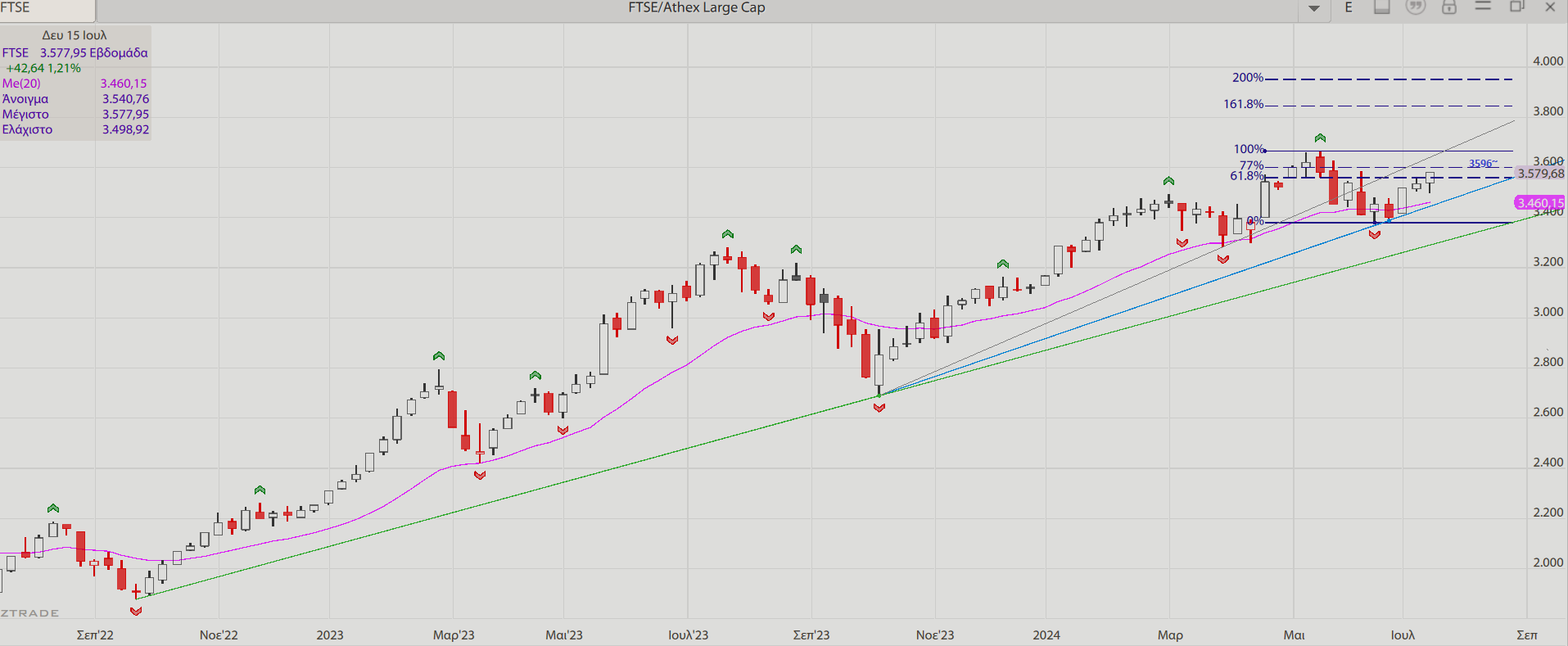Click the 2.600 price axis label
1568x646 pixels.
point(1548,412)
